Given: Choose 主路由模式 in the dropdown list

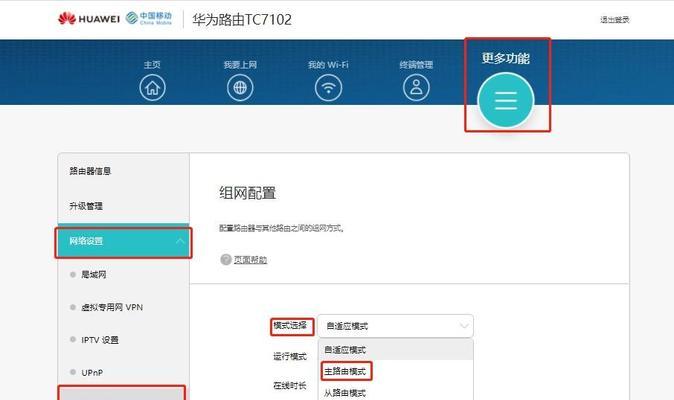Looking at the screenshot, I should click(395, 371).
